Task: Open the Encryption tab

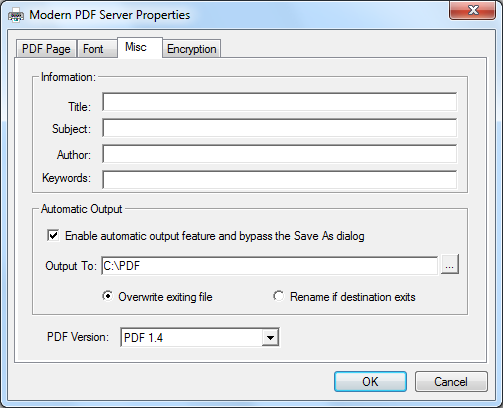Action: pyautogui.click(x=192, y=49)
